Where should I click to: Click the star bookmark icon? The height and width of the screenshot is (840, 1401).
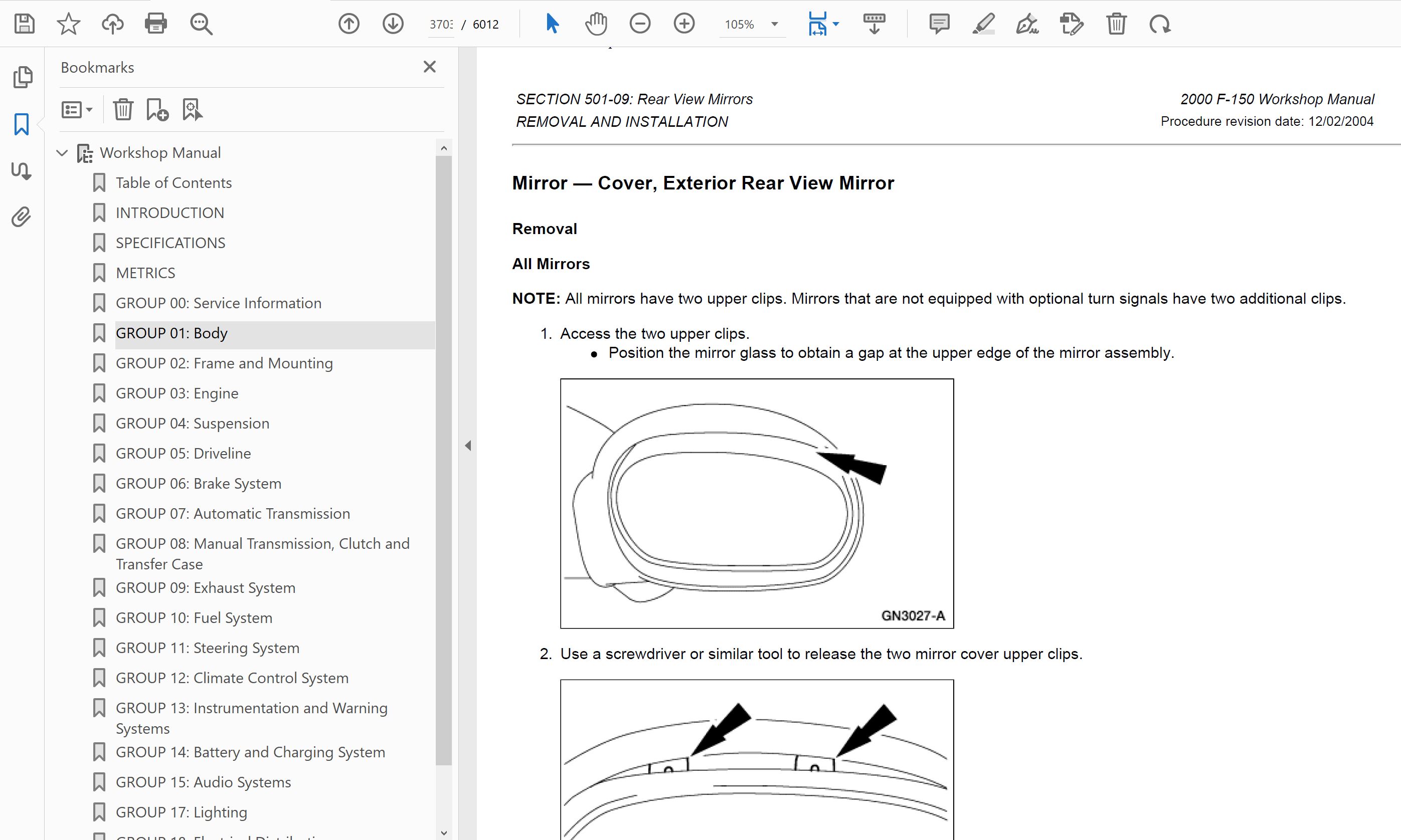[69, 24]
